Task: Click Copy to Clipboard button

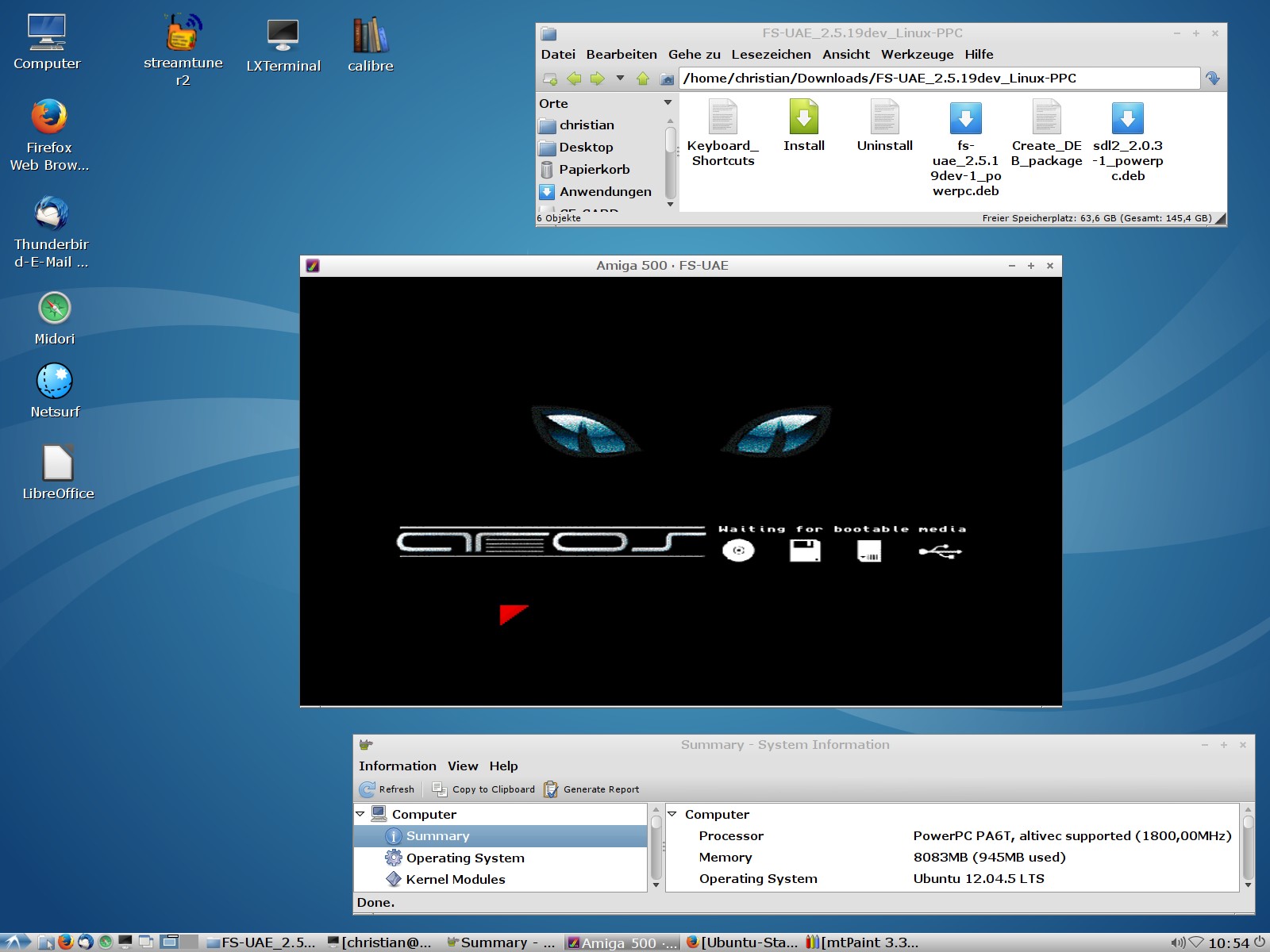Action: click(x=483, y=789)
